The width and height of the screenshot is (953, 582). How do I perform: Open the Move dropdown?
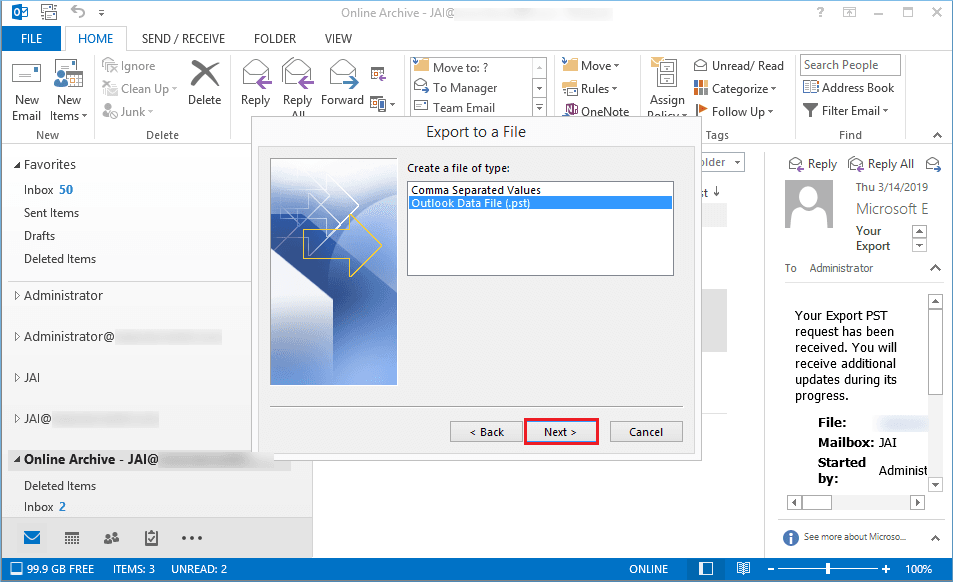[591, 65]
